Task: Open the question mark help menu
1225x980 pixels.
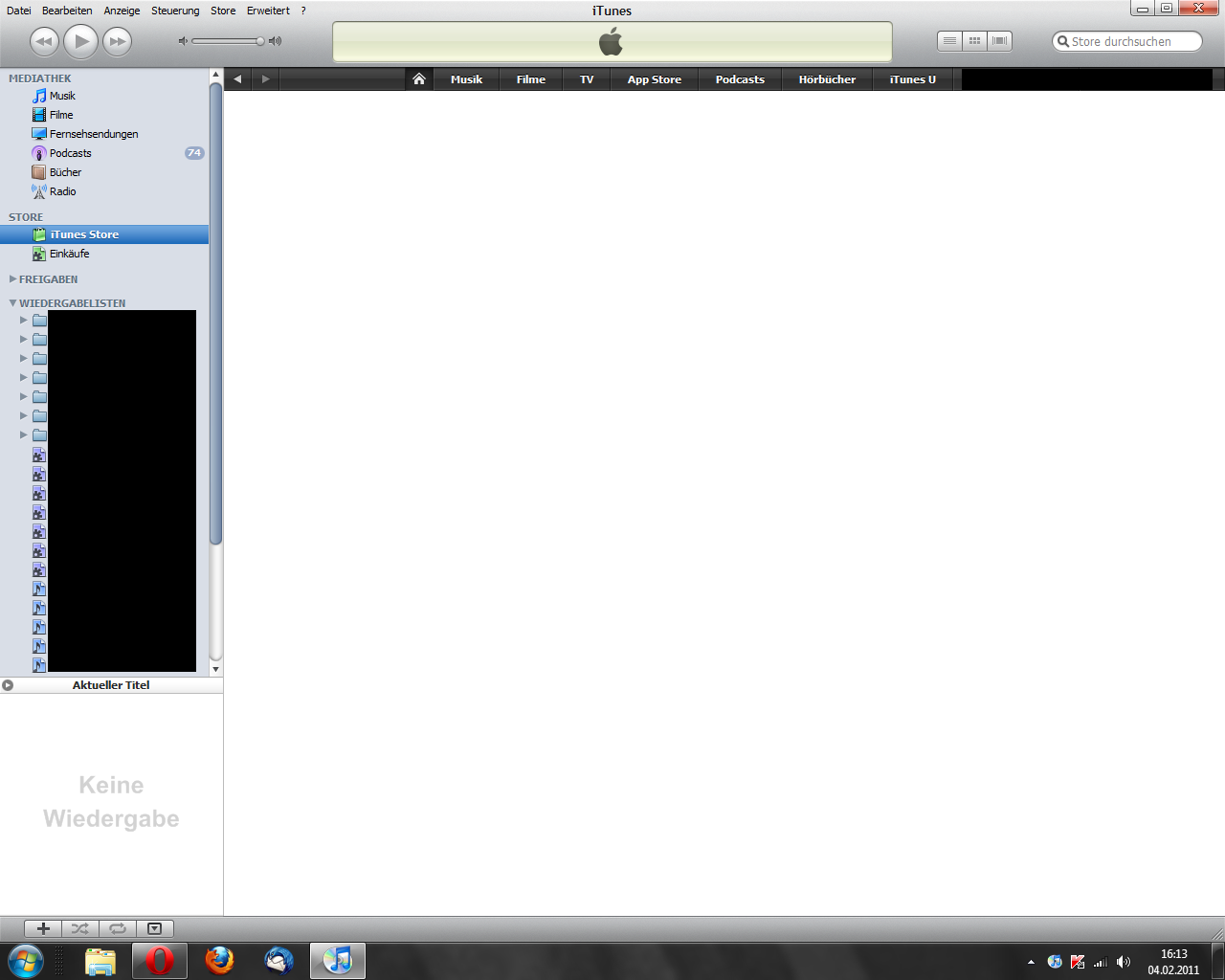Action: [303, 11]
